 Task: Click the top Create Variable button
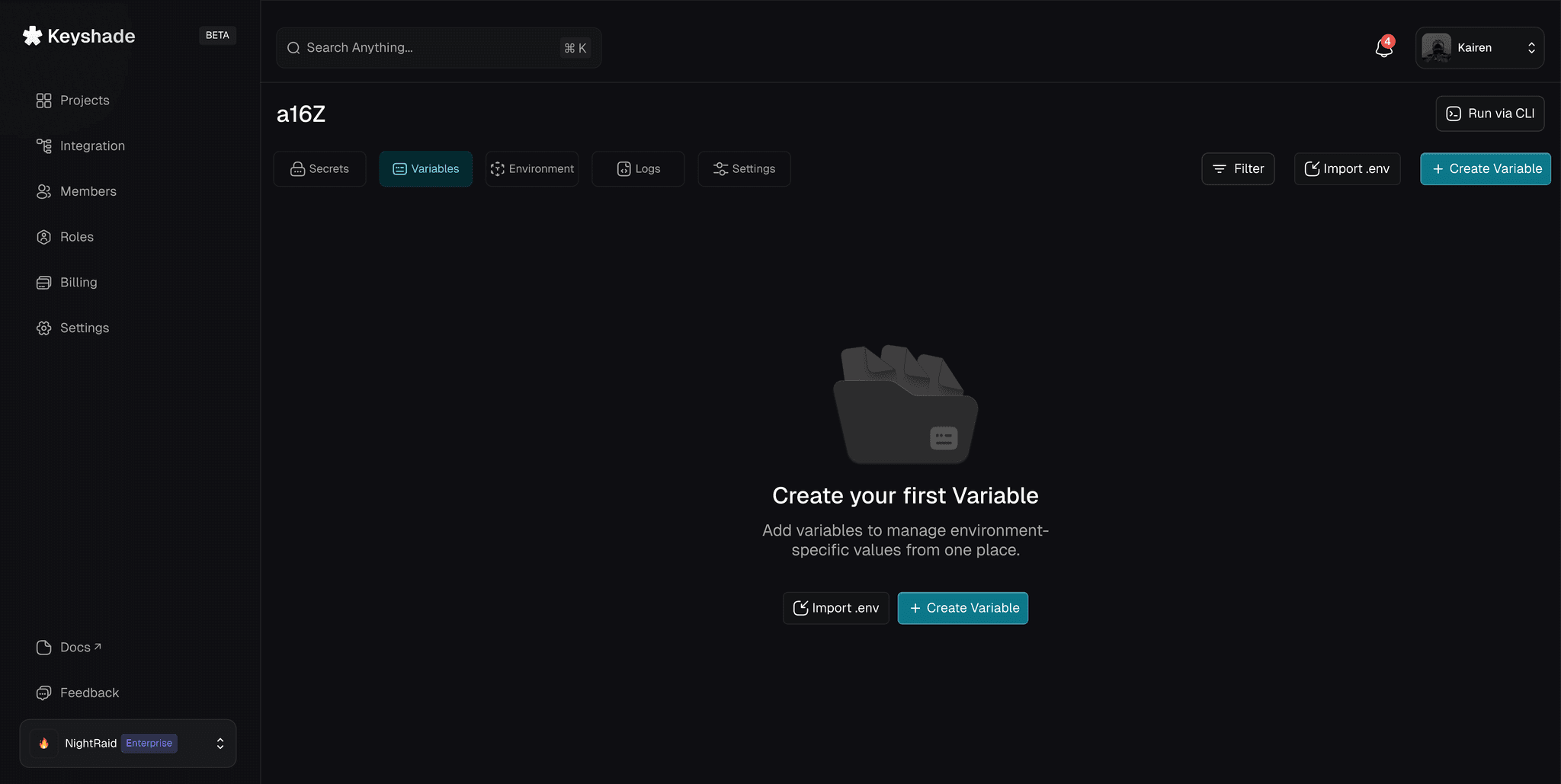pos(1486,168)
